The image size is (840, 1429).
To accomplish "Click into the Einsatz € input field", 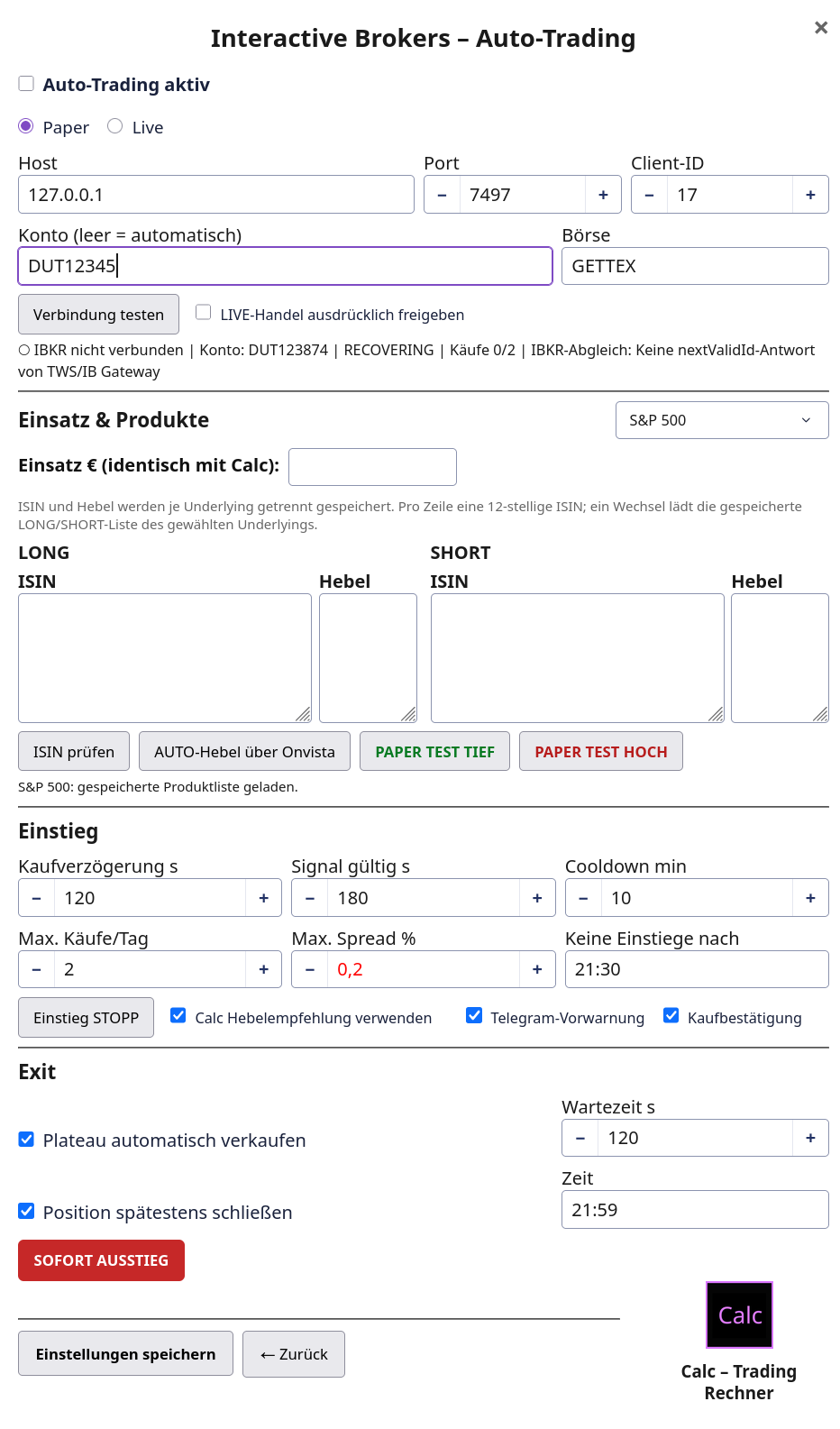I will [372, 467].
